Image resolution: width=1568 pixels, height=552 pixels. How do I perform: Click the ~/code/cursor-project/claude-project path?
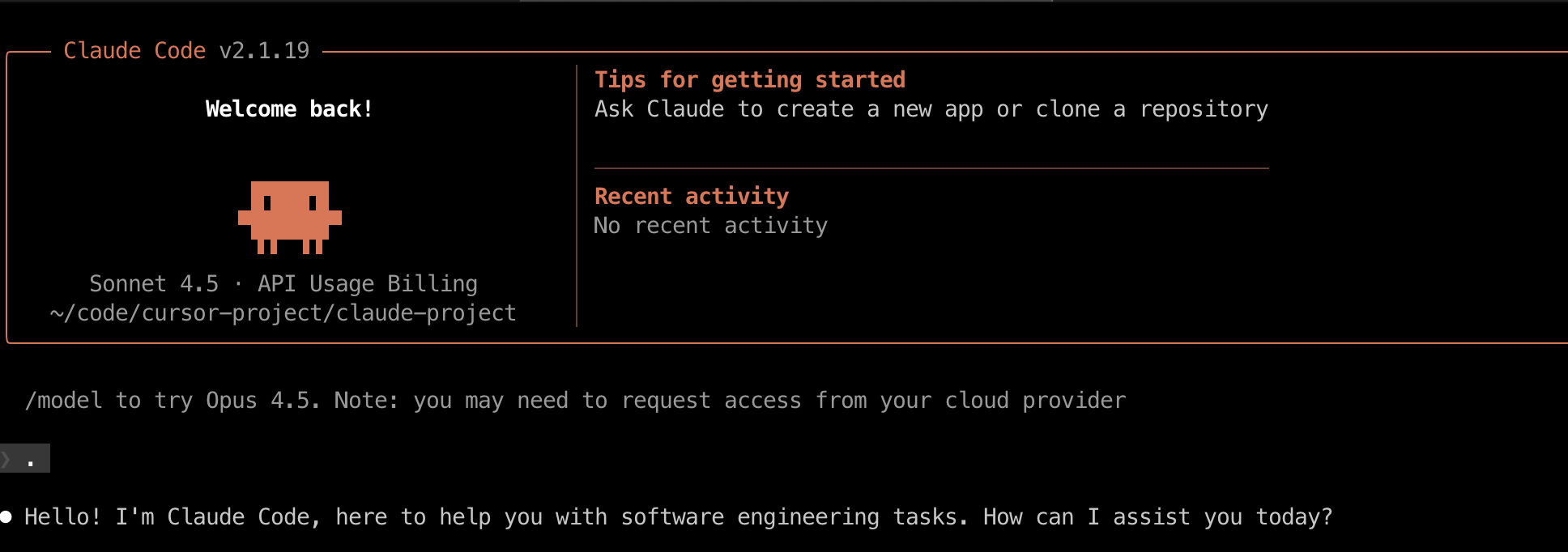point(283,313)
